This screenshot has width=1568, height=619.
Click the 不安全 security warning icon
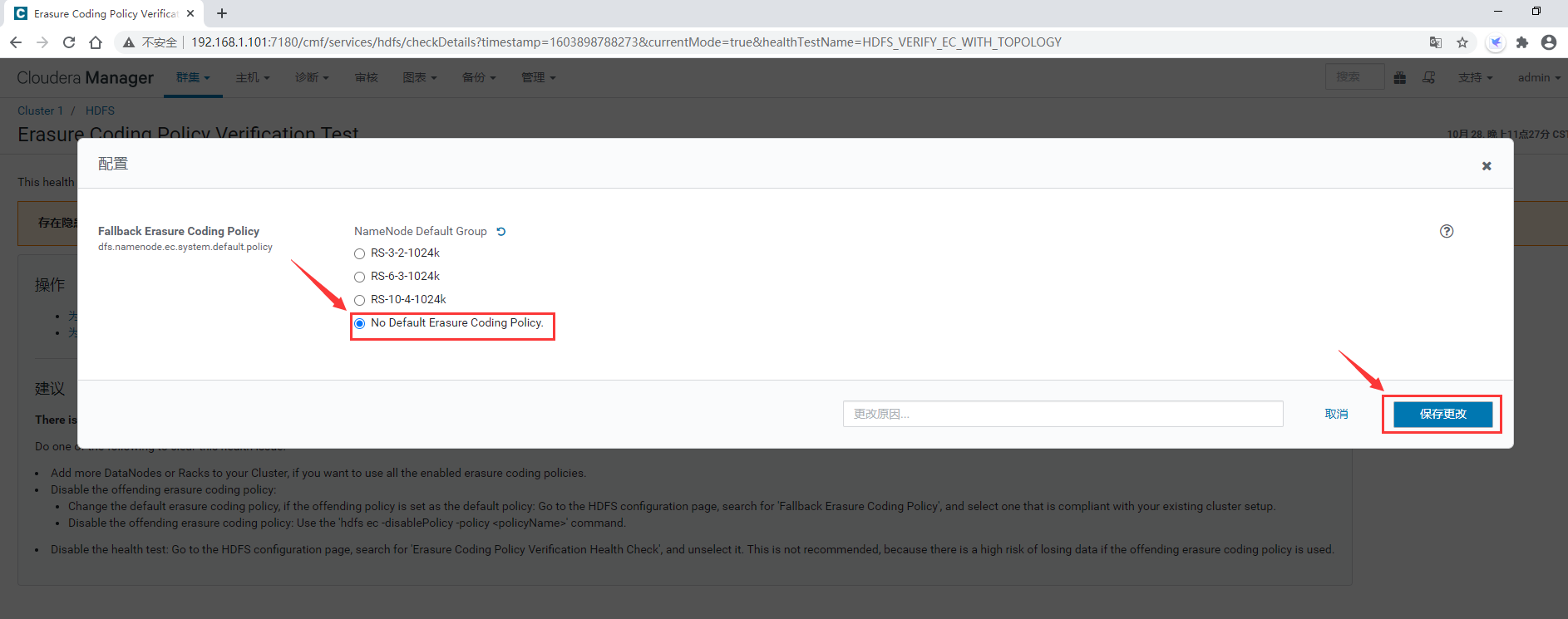[129, 42]
